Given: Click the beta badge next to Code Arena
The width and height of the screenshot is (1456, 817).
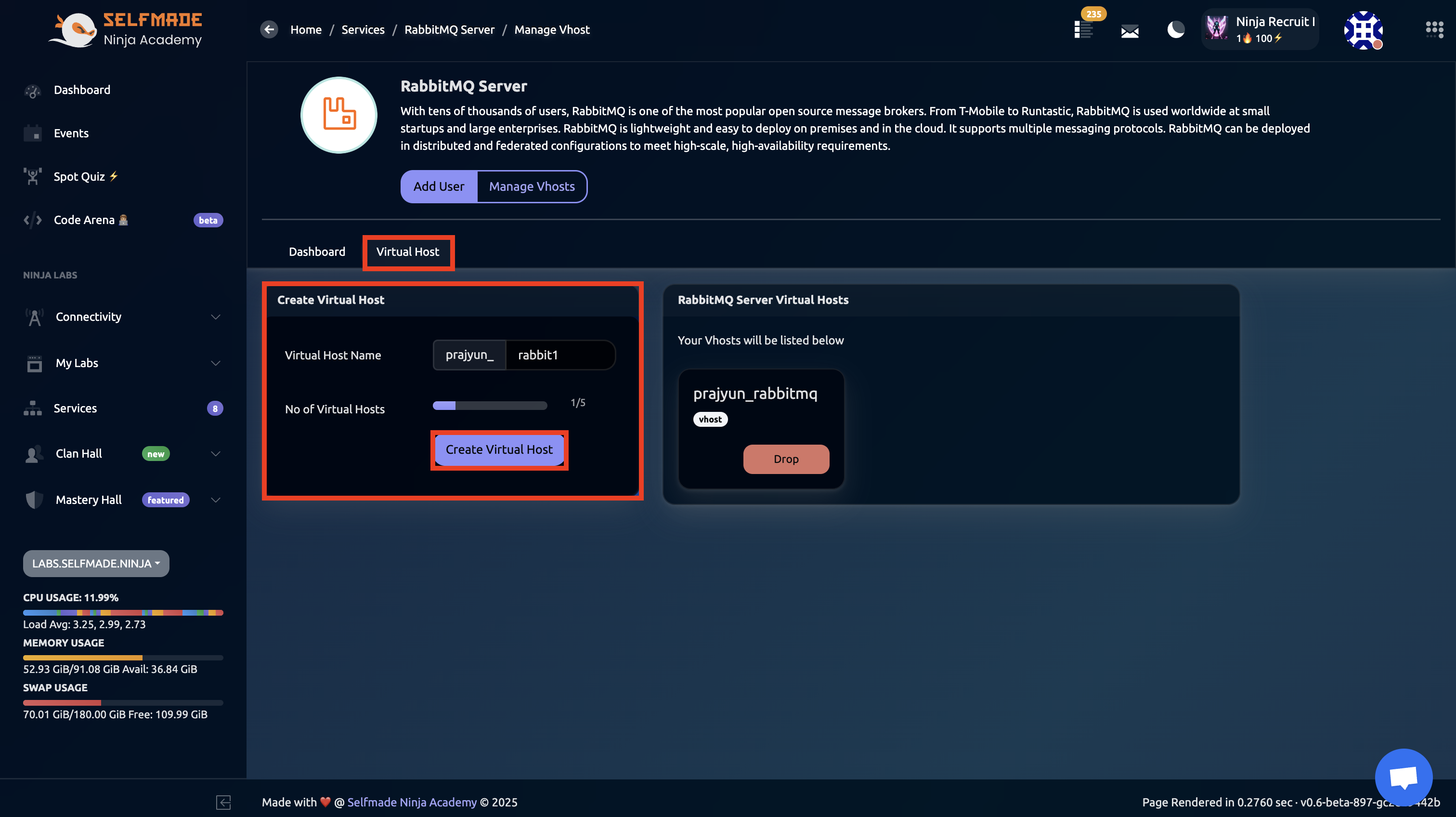Looking at the screenshot, I should 208,221.
